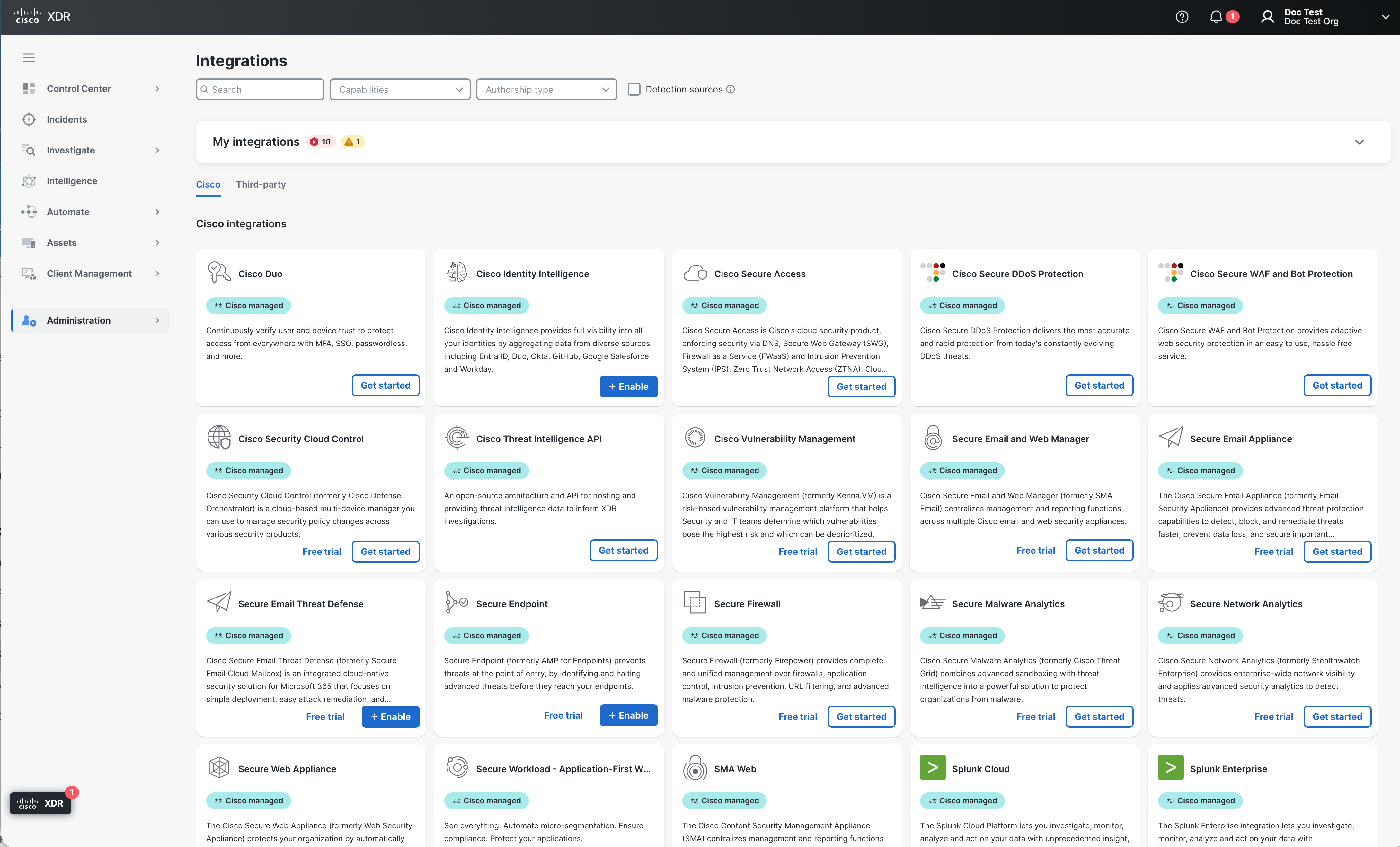Click the floating XDR badge at bottom left
1400x847 pixels.
point(40,803)
